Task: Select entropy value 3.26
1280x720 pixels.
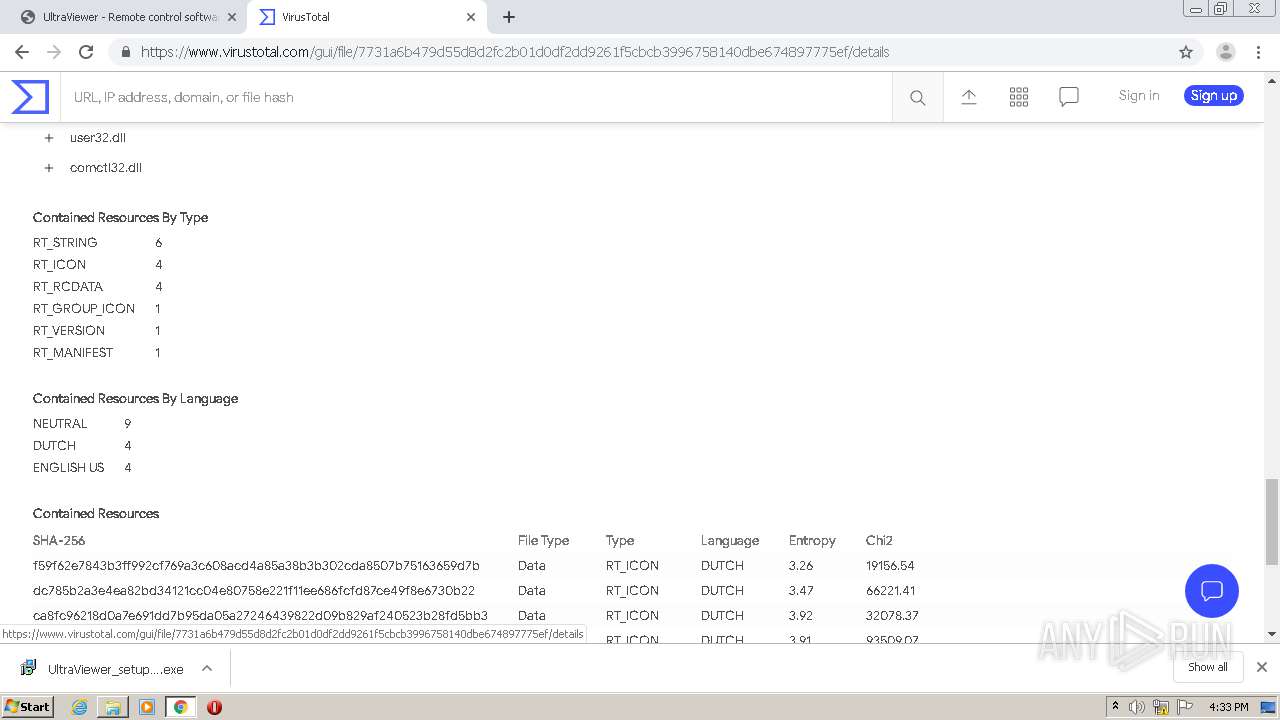Action: tap(801, 566)
